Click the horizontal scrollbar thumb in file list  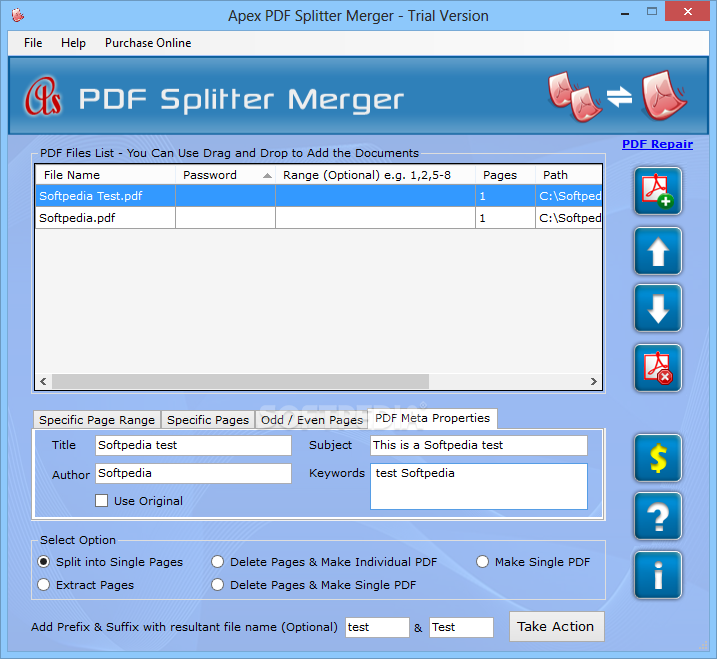(241, 381)
